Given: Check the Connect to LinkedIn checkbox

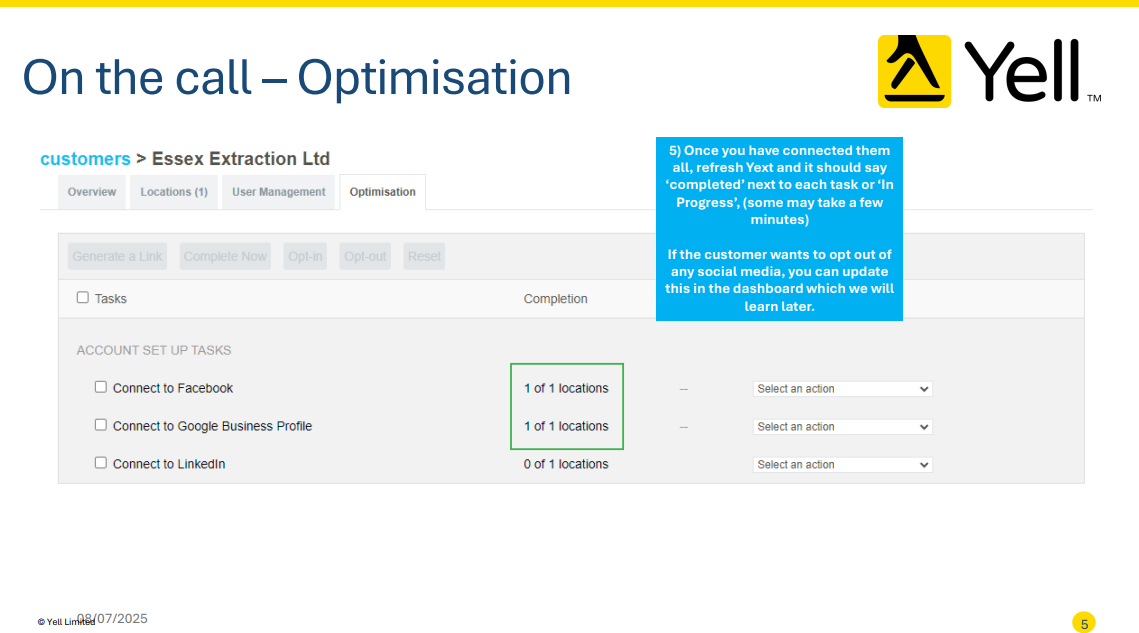Looking at the screenshot, I should point(101,463).
